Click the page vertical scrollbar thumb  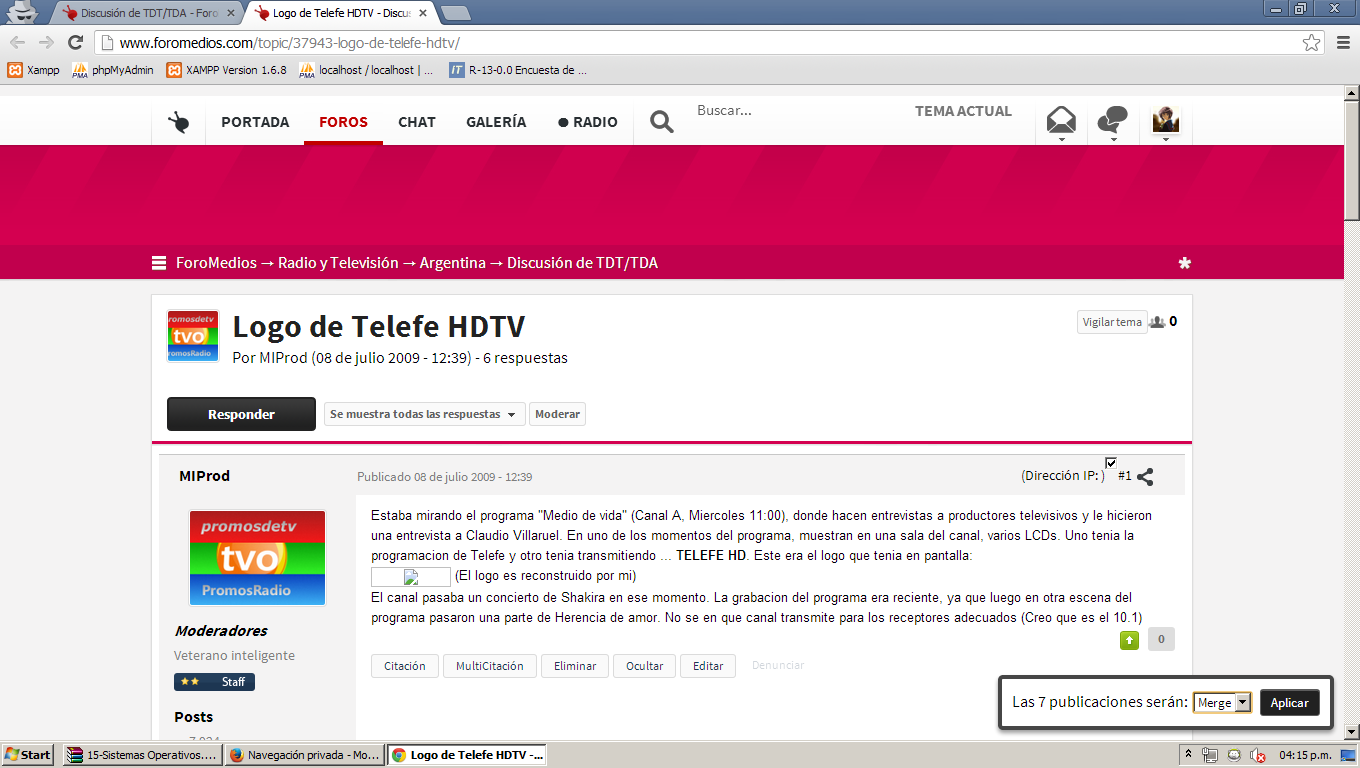1351,160
